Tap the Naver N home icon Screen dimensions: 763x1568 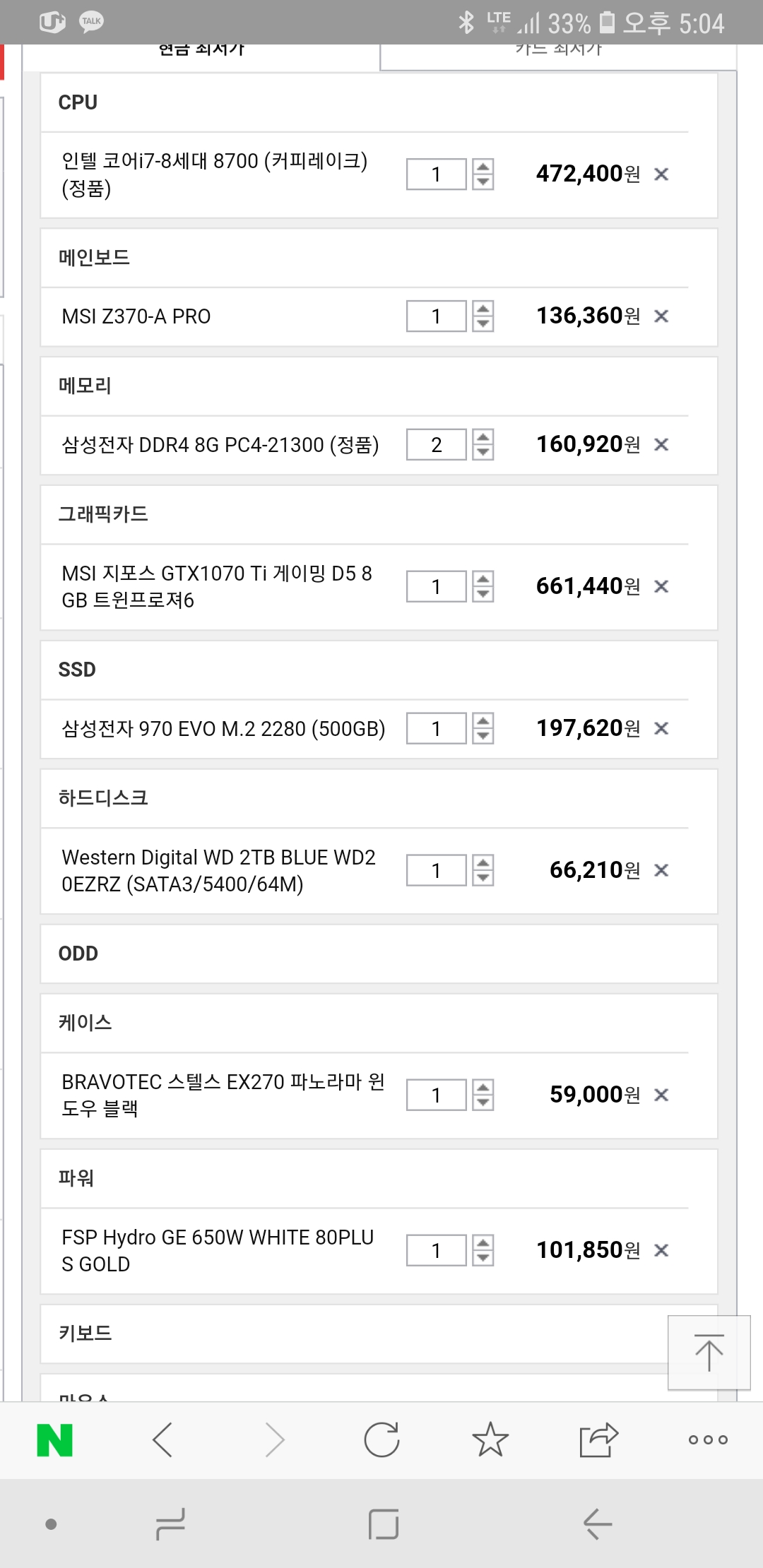click(x=54, y=1440)
